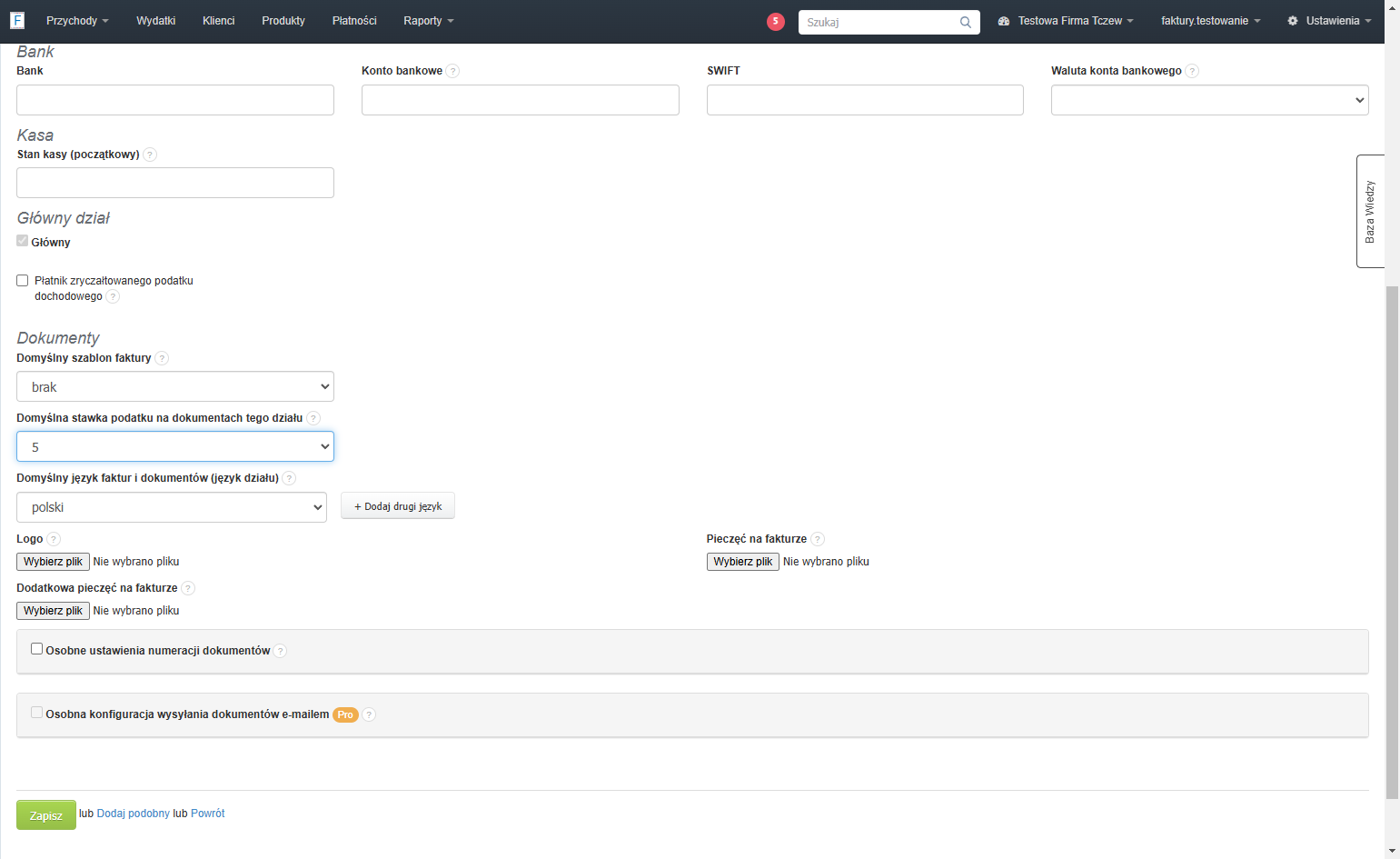Click Powrót link

[208, 814]
